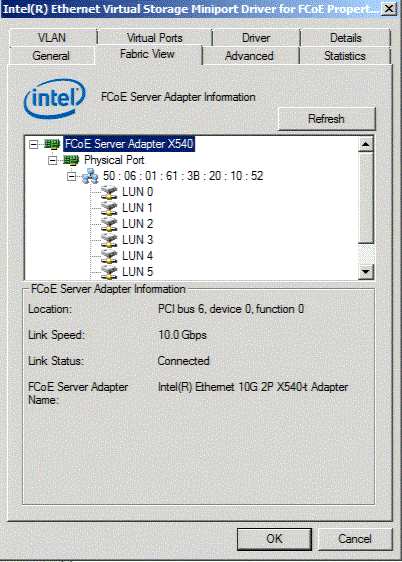Click the 'Intel(R) Ethernet 10G 2P X540-t Adapter' name
Image resolution: width=402 pixels, height=562 pixels.
click(253, 387)
